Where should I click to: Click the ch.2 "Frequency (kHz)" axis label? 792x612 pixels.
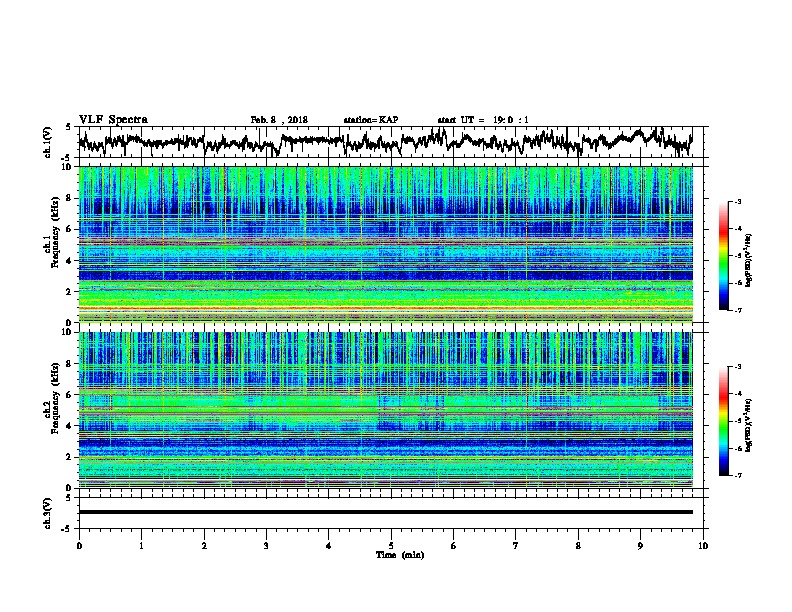[55, 398]
